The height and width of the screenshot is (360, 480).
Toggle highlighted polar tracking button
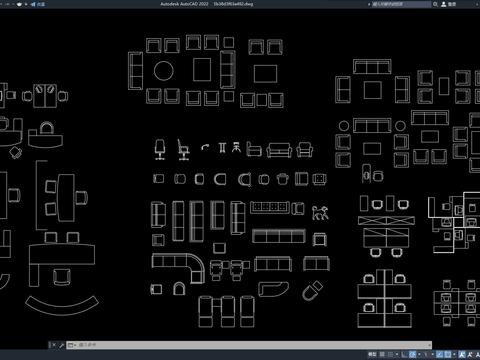412,354
